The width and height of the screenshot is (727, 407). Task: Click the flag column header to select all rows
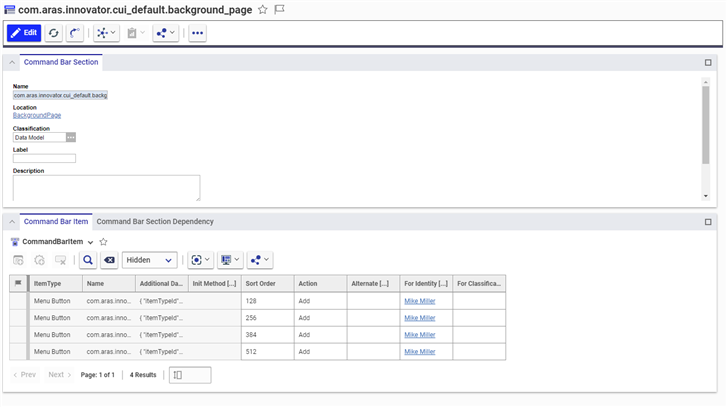(x=18, y=284)
